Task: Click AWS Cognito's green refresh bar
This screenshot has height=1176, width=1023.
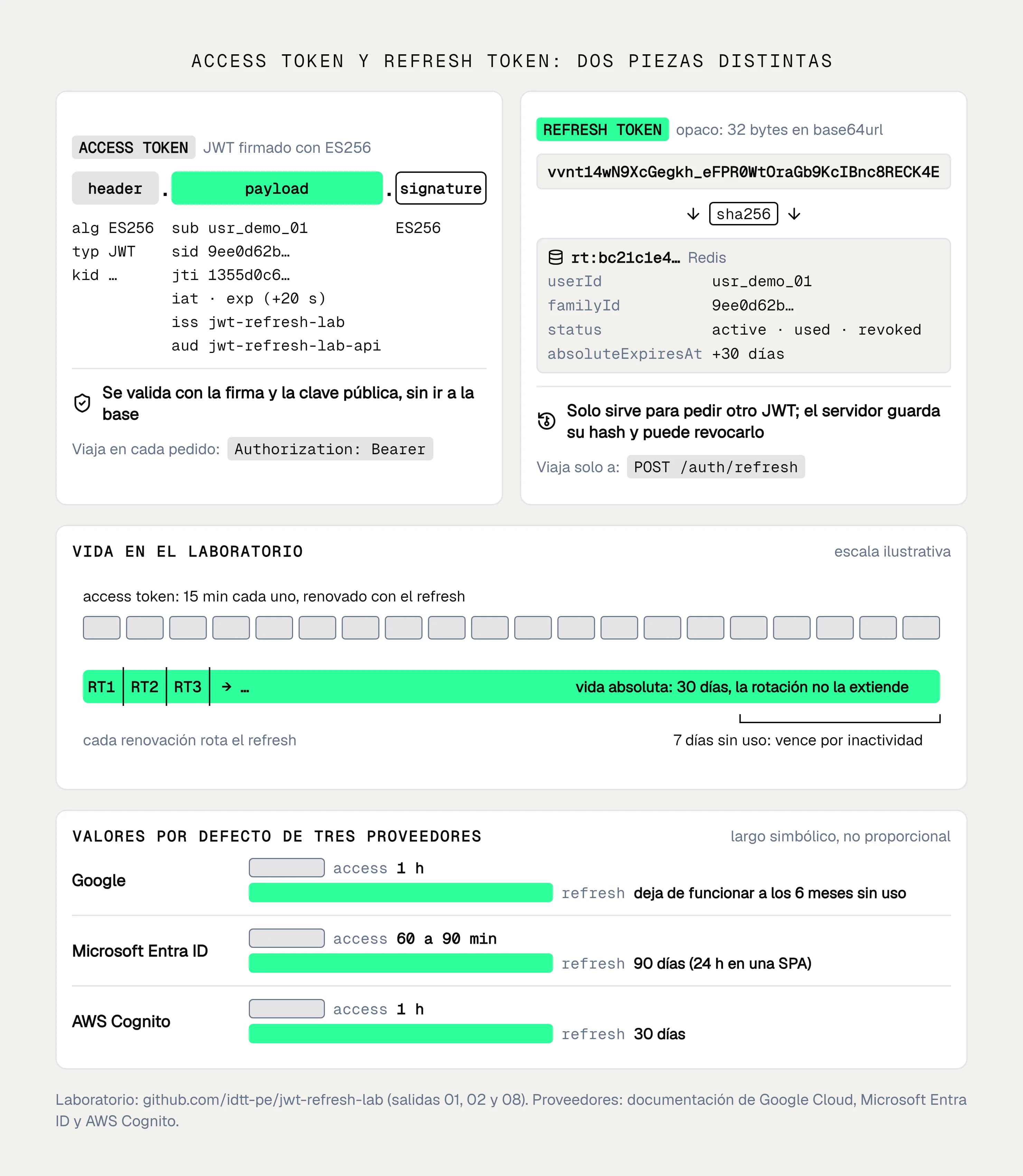Action: click(x=401, y=1034)
